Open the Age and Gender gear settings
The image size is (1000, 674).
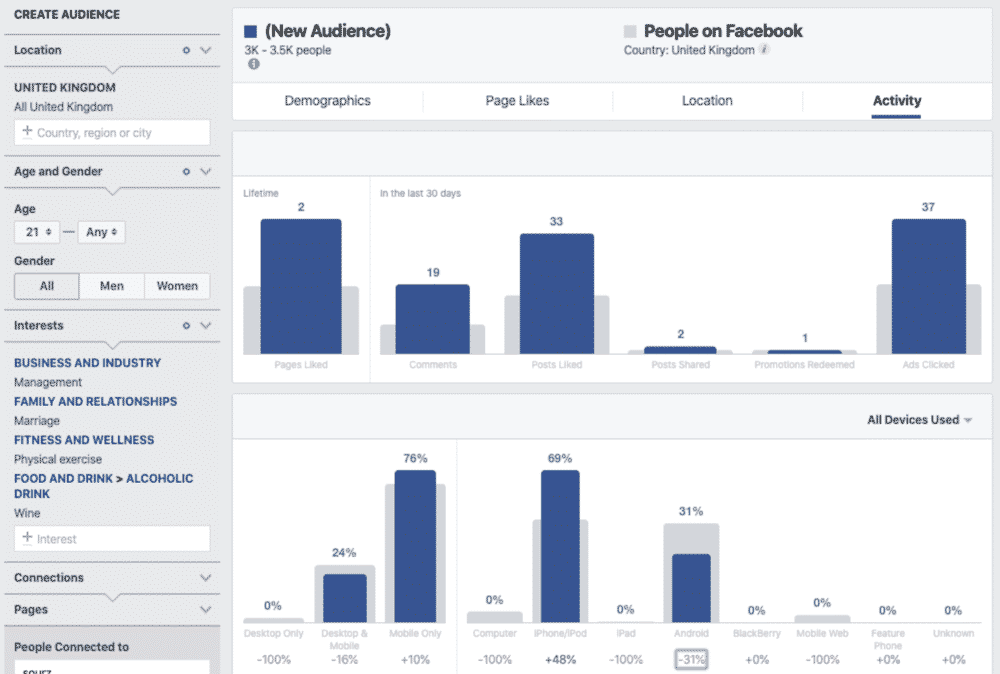(x=186, y=171)
